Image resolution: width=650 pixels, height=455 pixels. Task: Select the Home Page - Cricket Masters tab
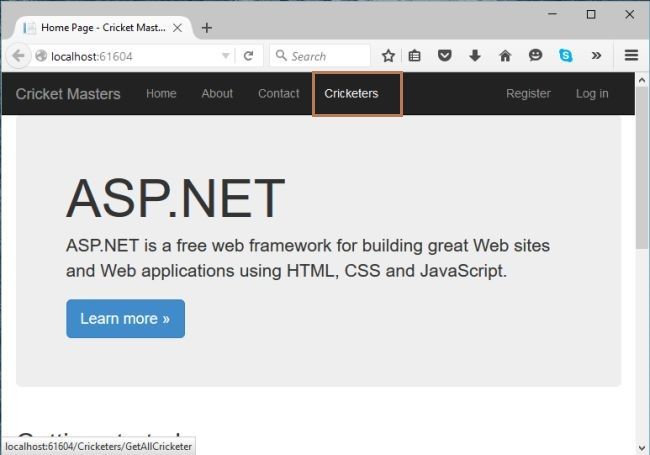click(104, 28)
